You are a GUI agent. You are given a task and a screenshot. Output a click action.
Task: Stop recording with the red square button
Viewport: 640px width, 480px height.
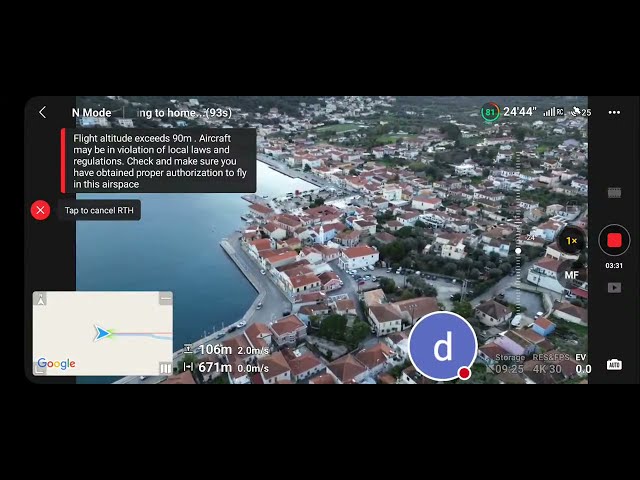(614, 240)
